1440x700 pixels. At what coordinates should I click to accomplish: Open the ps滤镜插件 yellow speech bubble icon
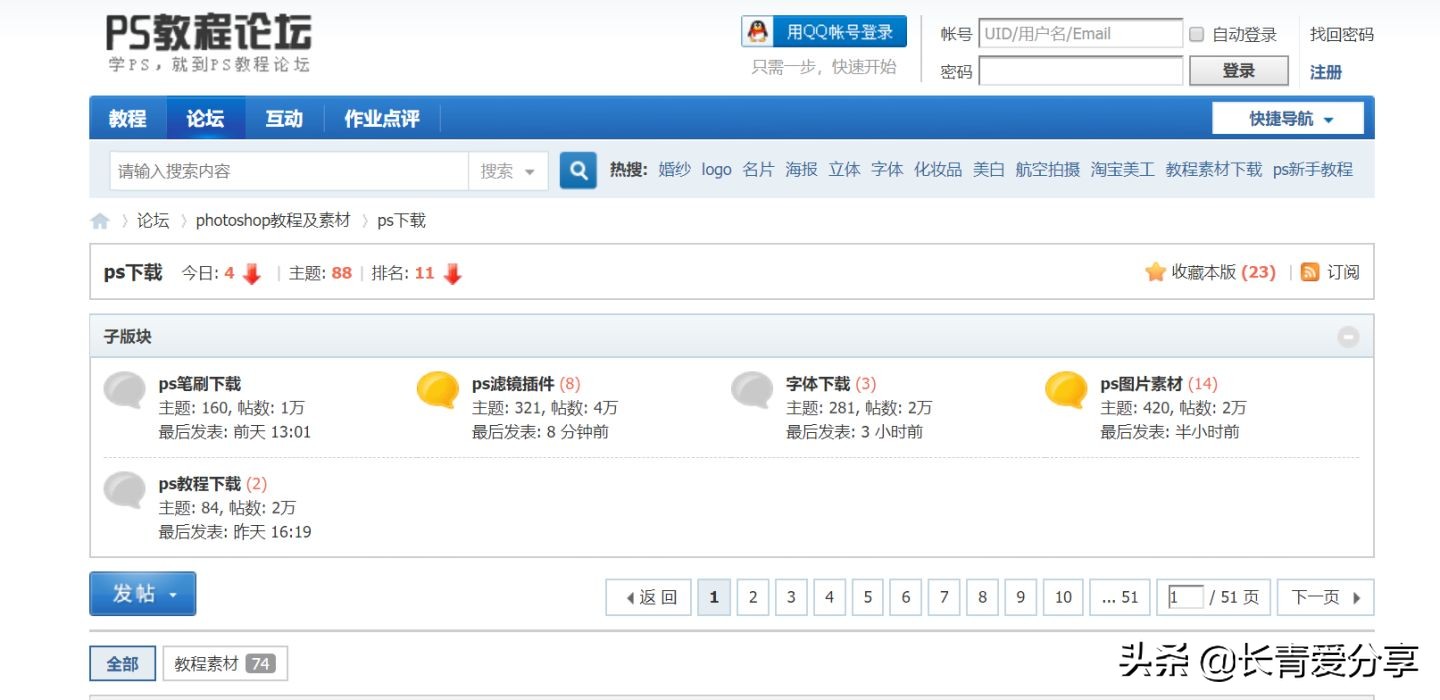pos(437,391)
